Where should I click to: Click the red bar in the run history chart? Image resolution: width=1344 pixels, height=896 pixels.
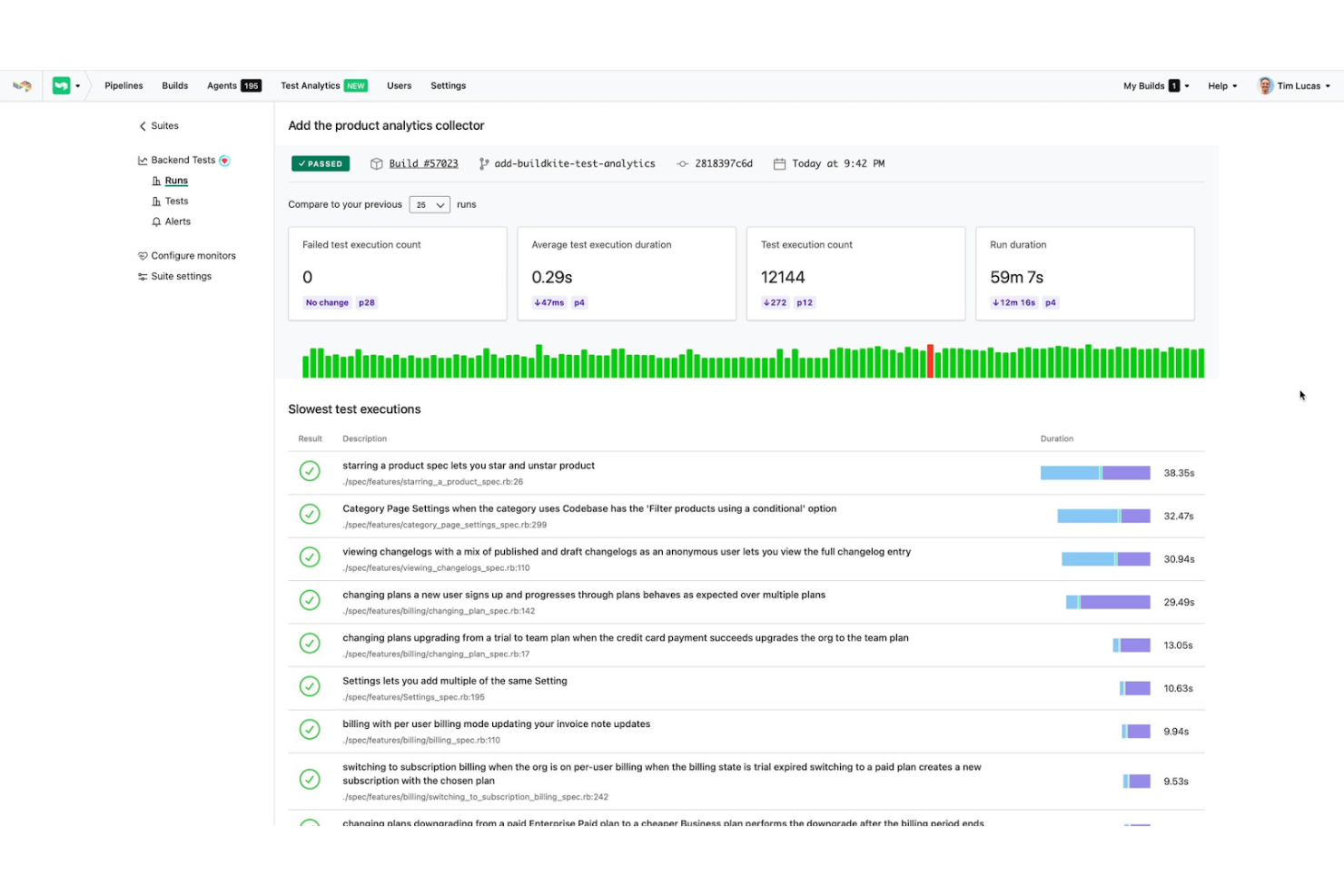coord(932,361)
